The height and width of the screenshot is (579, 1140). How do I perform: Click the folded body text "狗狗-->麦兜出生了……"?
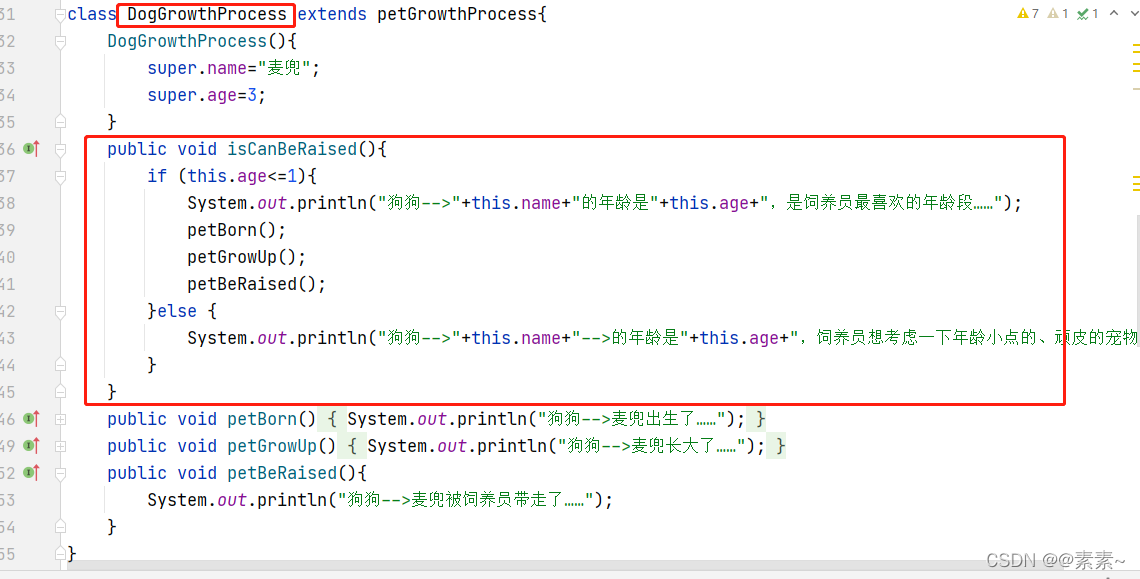[x=631, y=419]
